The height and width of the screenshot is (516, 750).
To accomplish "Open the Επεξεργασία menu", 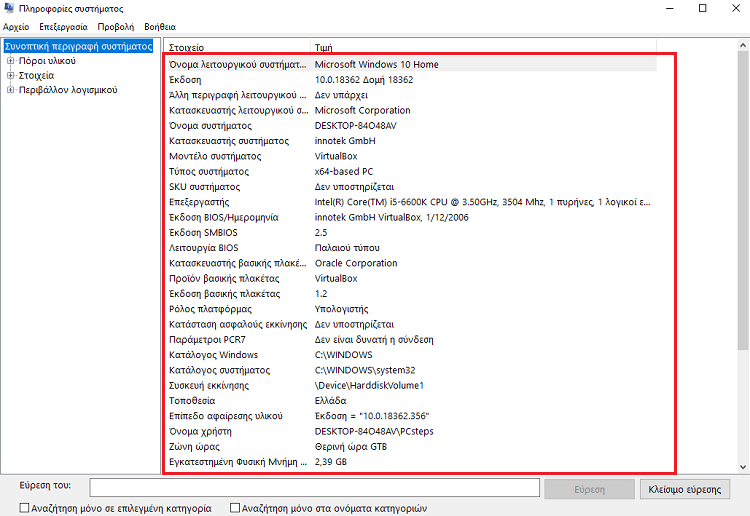I will 63,27.
